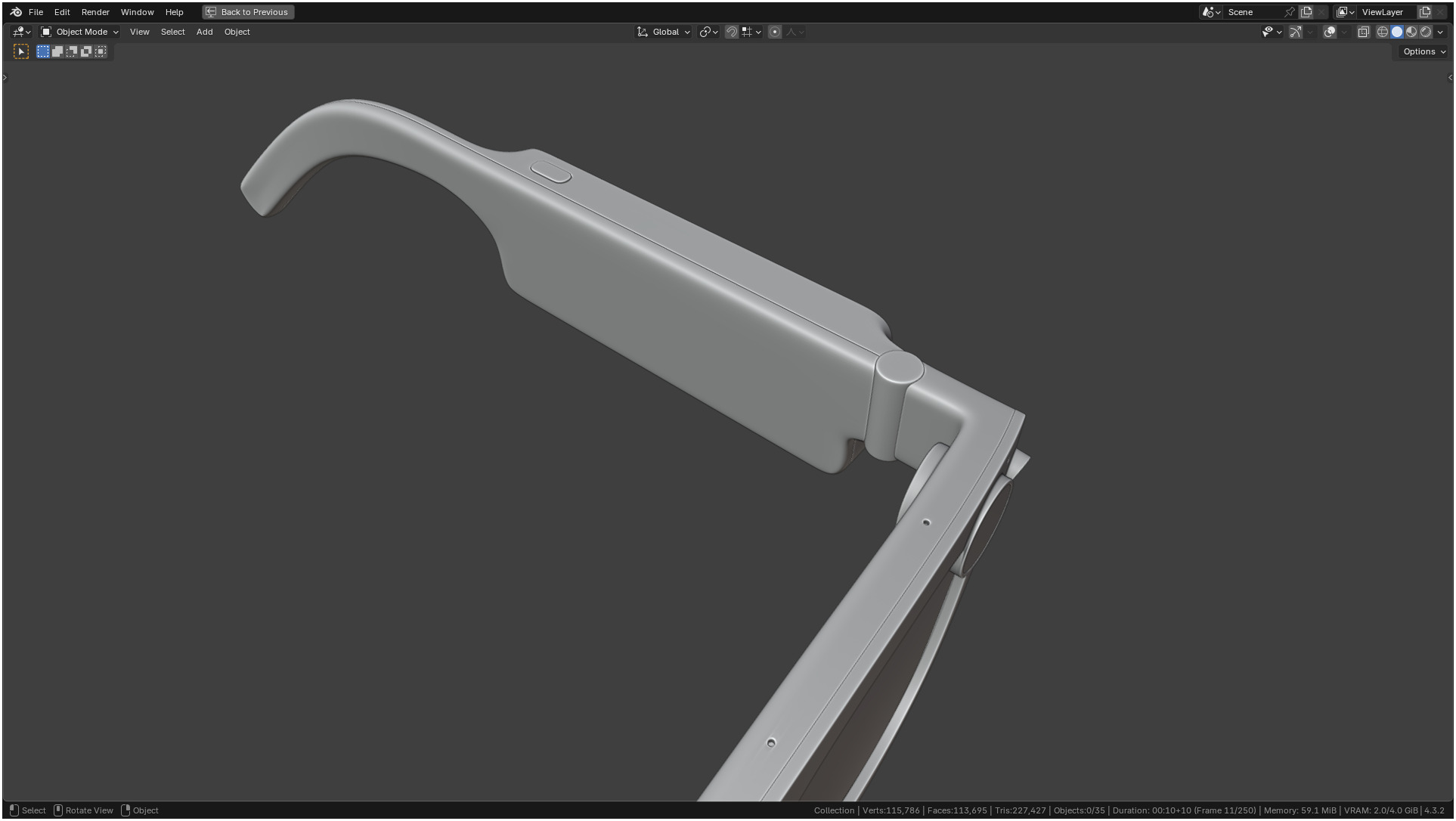The image size is (1456, 821).
Task: Create a new scene with the duplicate icon
Action: tap(1306, 12)
